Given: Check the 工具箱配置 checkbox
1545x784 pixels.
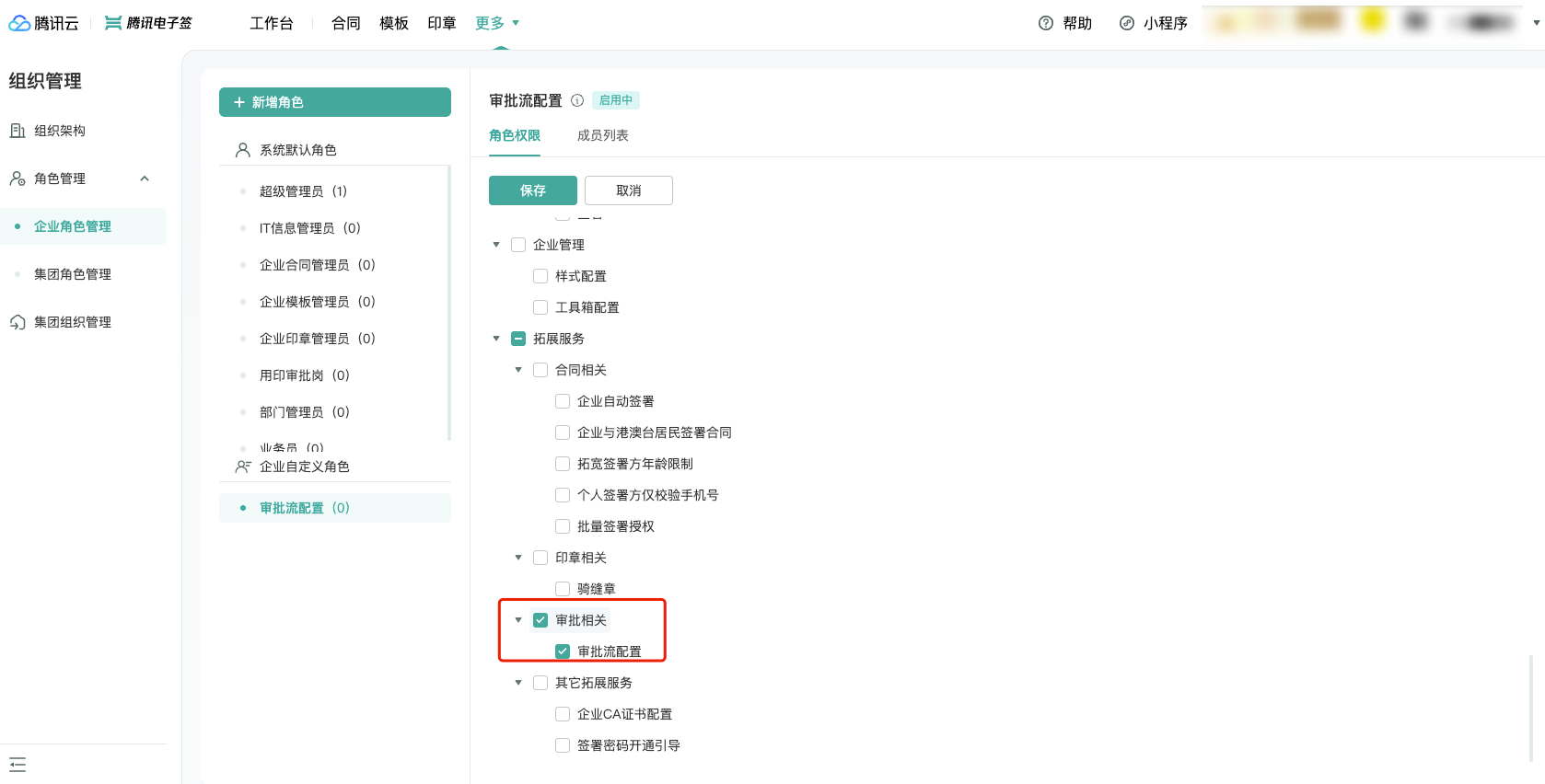Looking at the screenshot, I should [x=540, y=307].
